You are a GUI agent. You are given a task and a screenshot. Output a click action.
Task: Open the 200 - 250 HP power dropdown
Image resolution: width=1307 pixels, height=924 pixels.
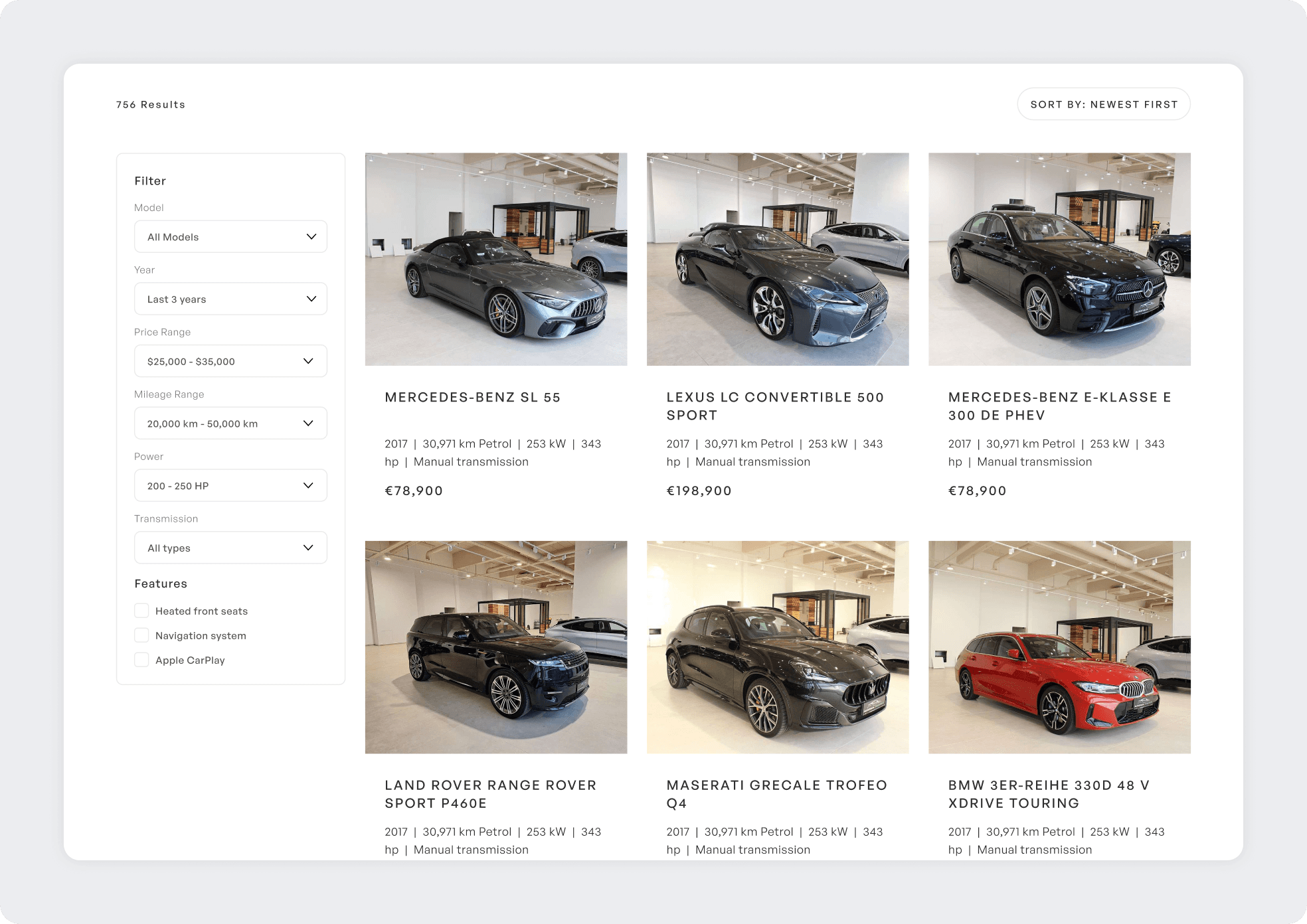(x=219, y=486)
